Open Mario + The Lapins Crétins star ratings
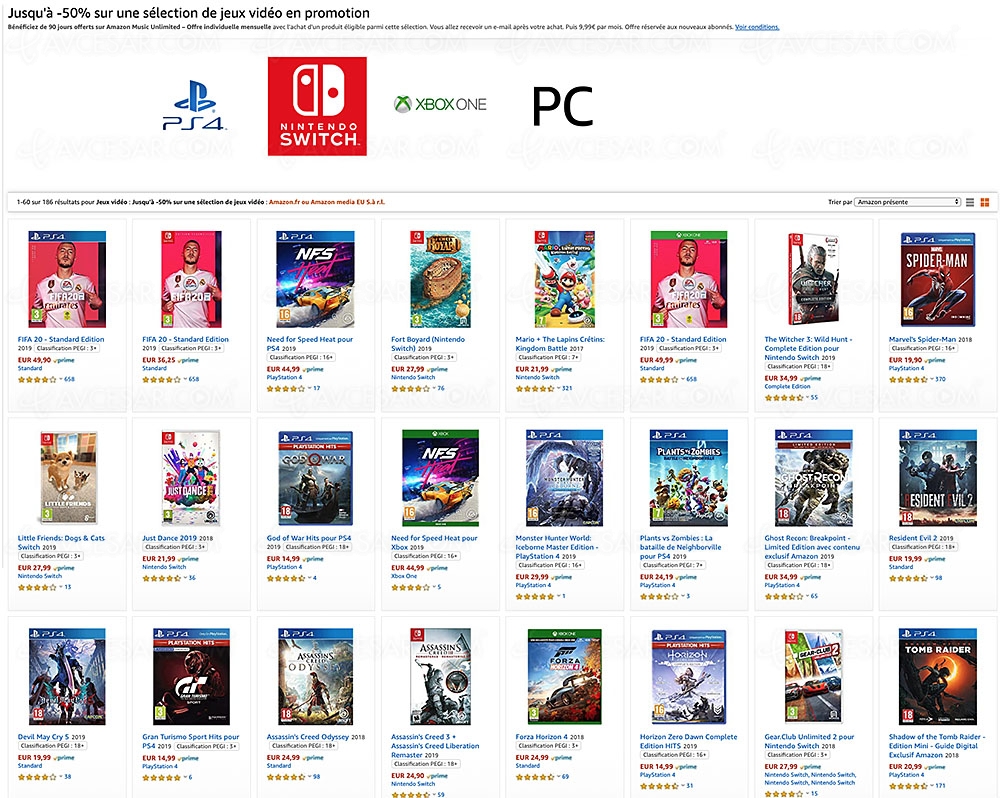1000x798 pixels. point(537,387)
